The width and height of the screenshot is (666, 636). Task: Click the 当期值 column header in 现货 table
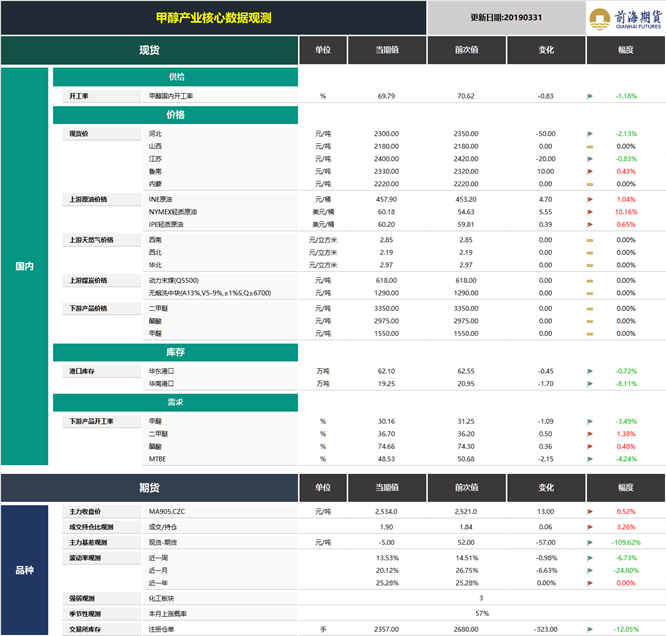tap(387, 50)
